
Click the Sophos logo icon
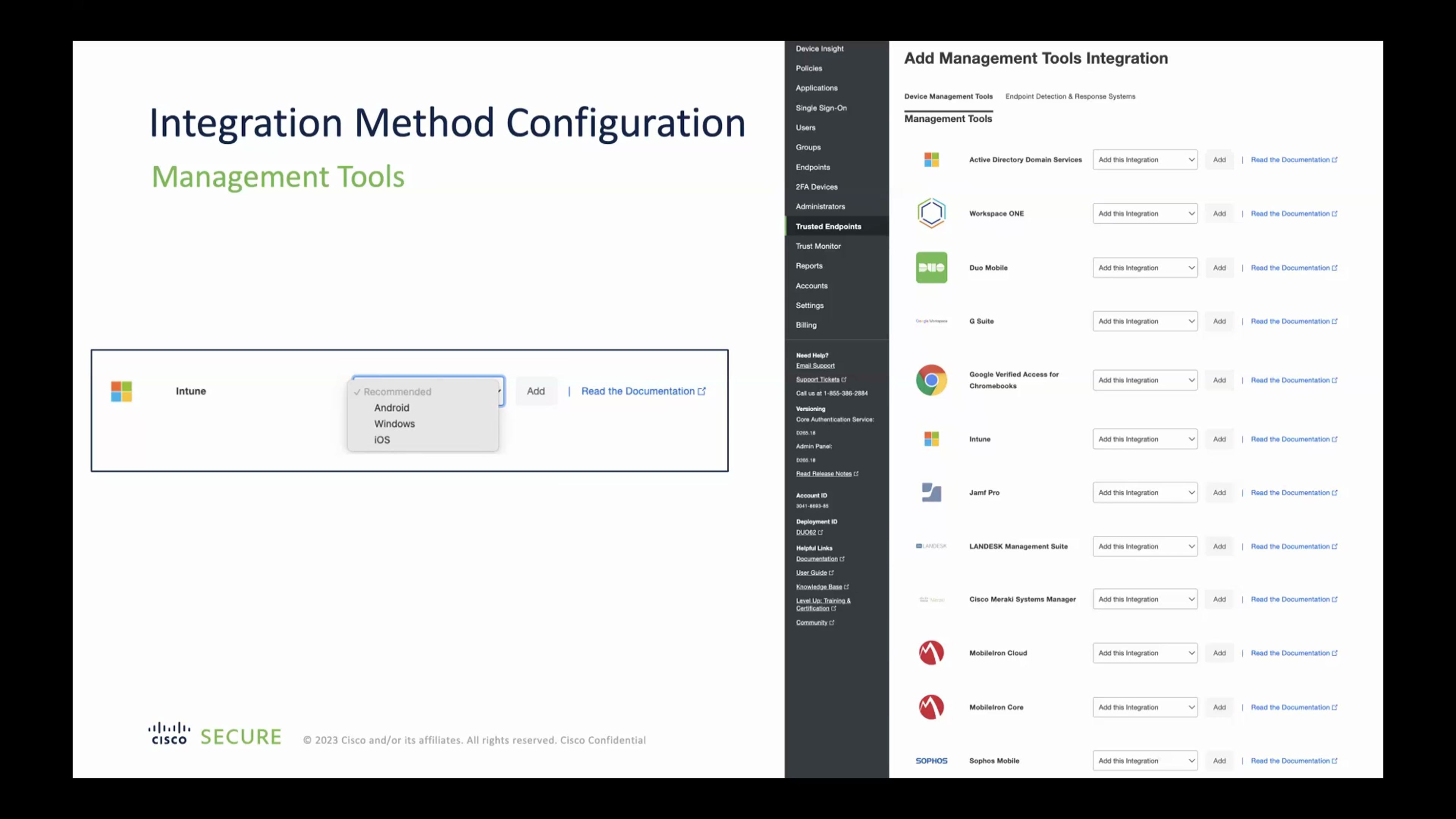pos(931,761)
